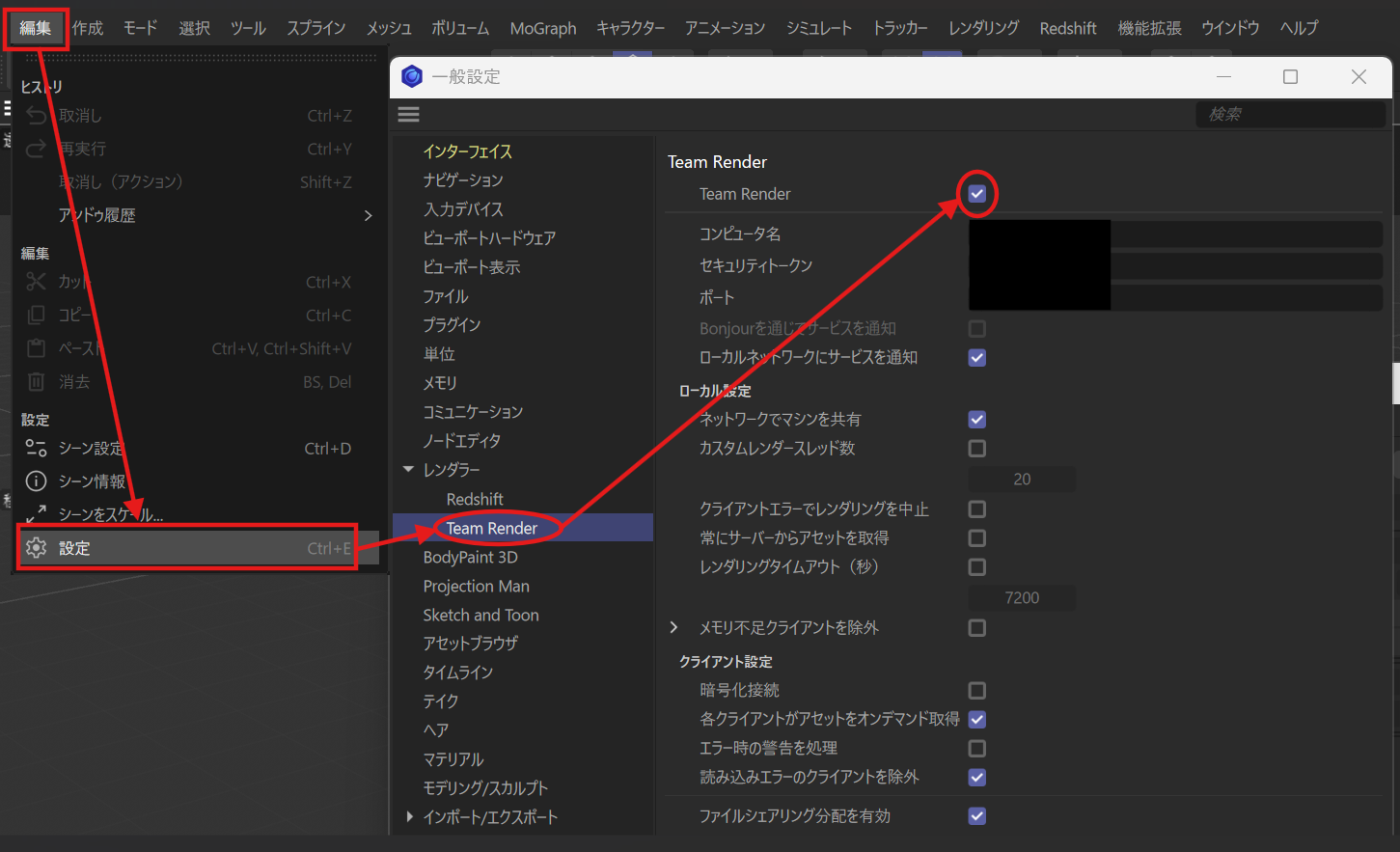Disable the Team Render checkbox

coord(977,194)
